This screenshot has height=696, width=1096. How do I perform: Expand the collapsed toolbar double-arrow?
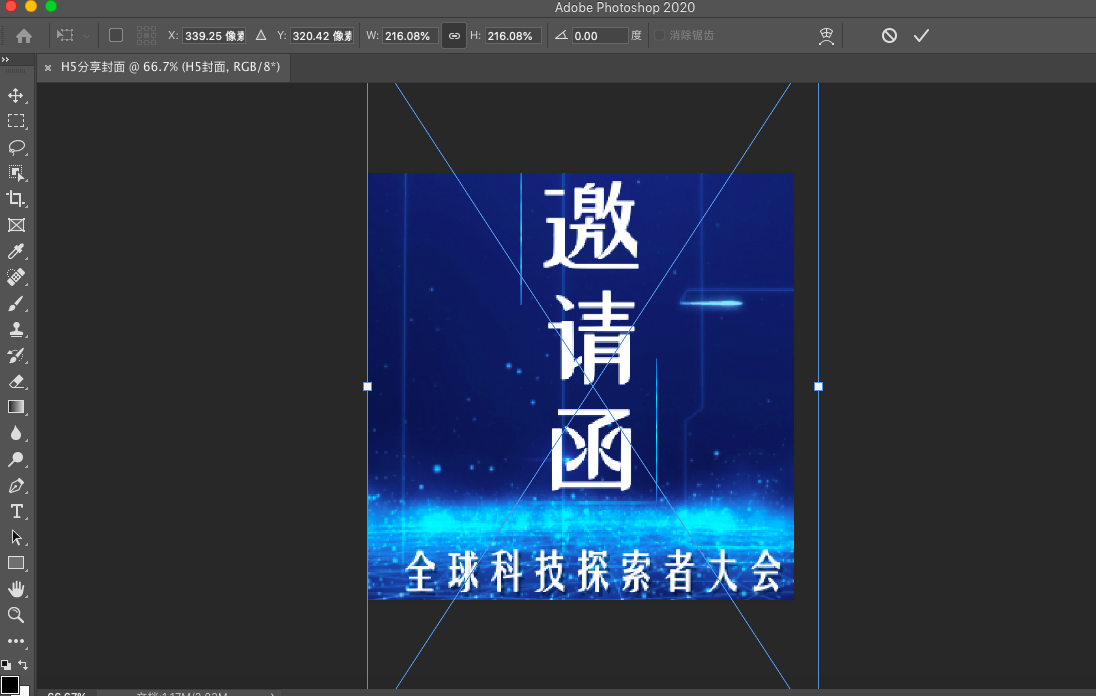tap(5, 59)
